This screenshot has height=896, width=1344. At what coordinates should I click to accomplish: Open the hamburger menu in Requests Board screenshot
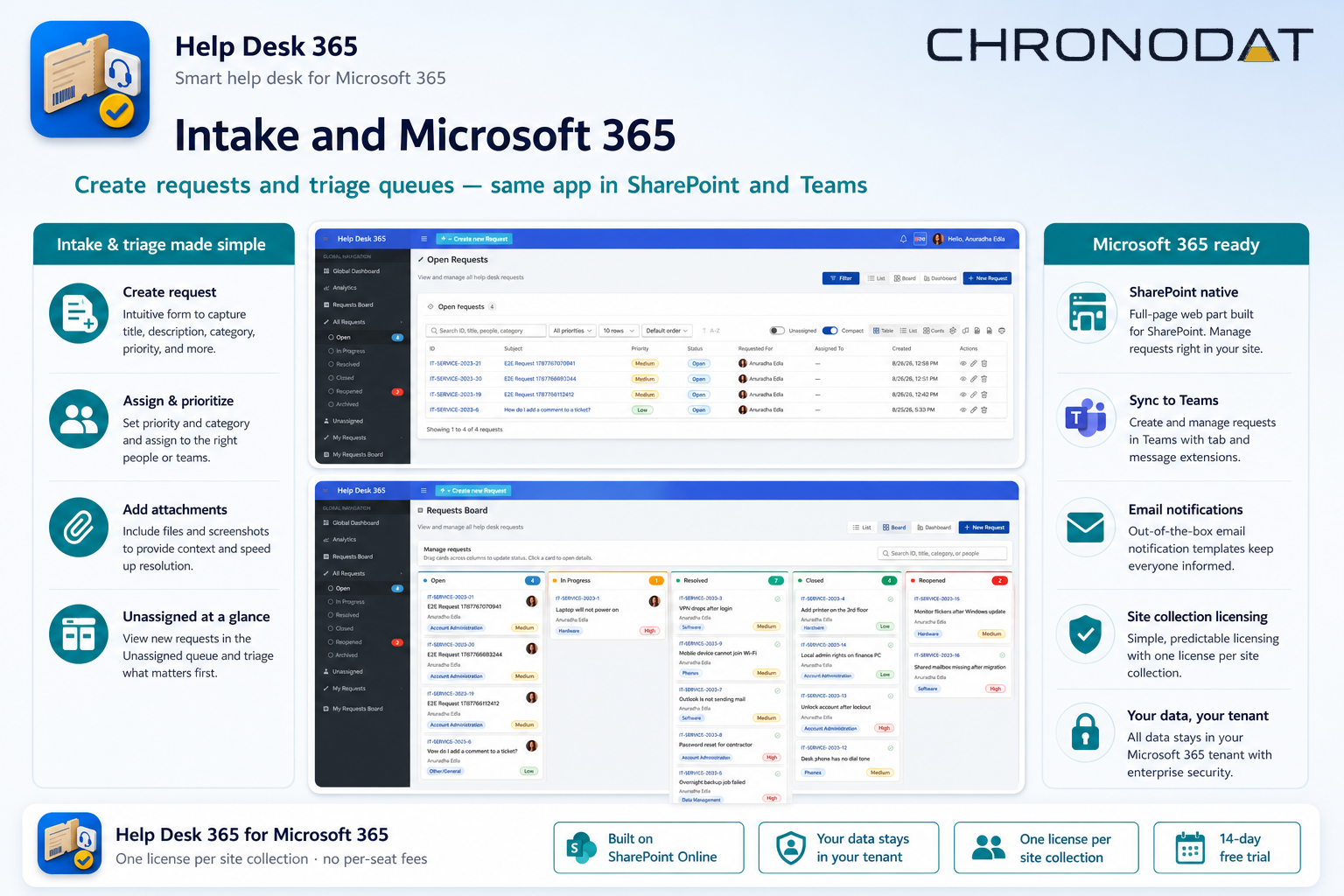[x=423, y=491]
